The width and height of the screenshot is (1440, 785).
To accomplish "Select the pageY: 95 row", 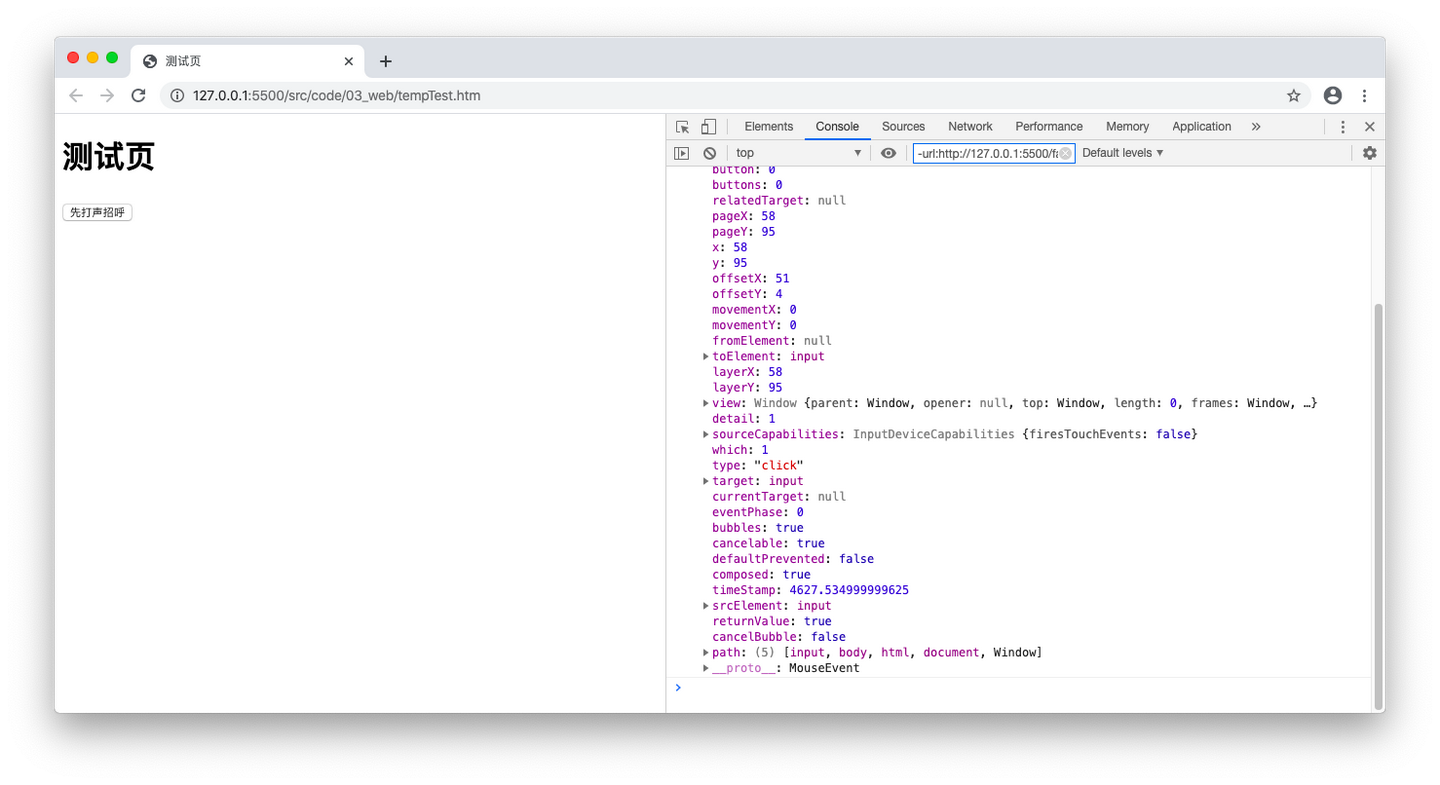I will (744, 232).
